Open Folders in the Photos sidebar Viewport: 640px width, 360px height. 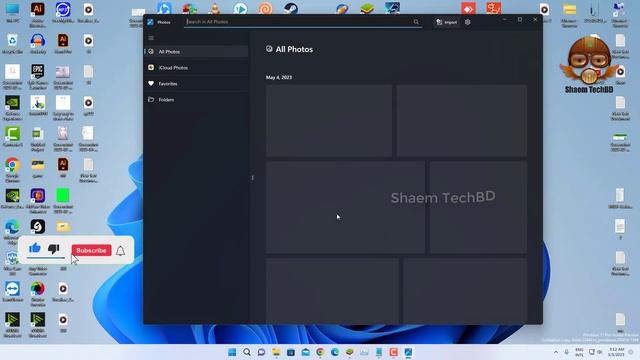tap(196, 100)
